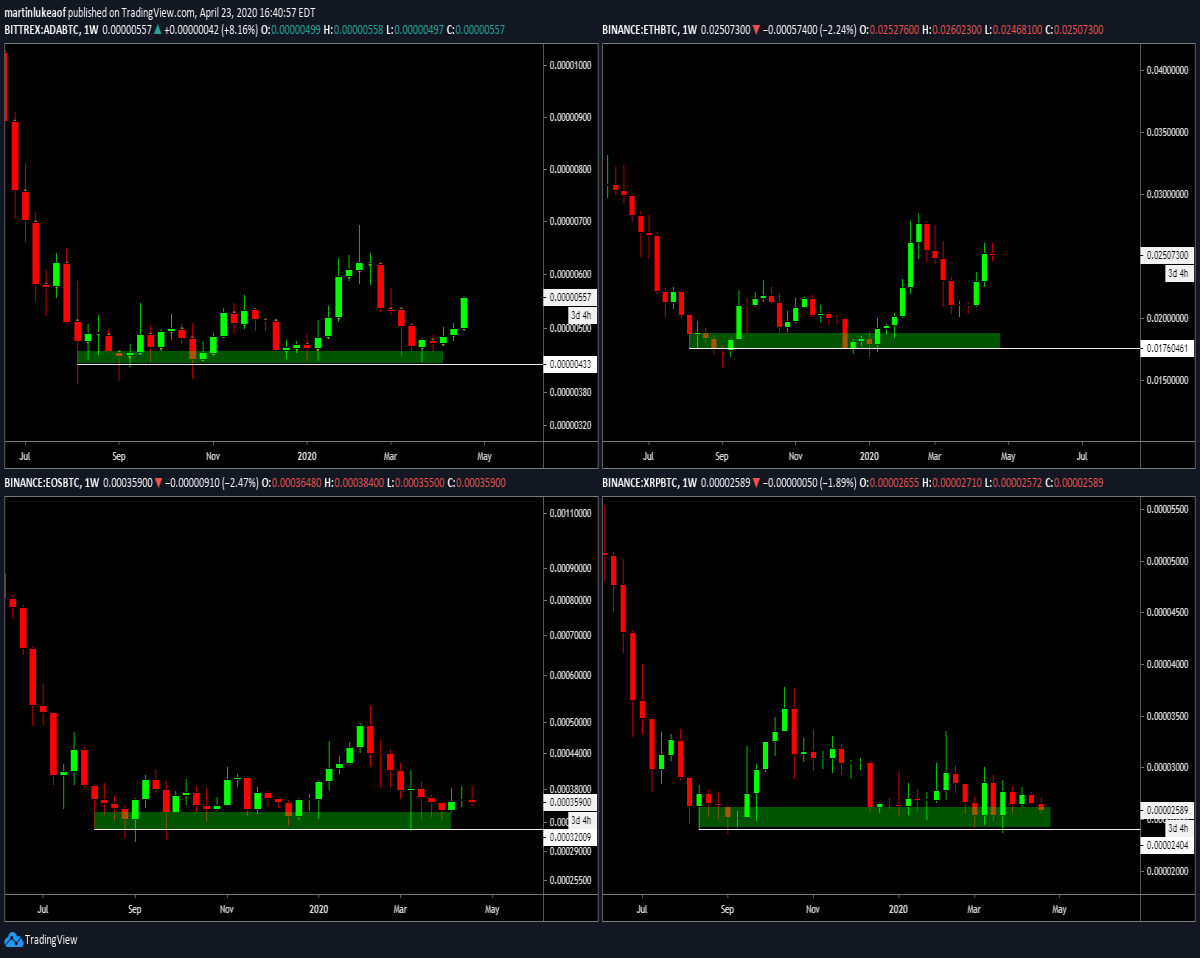1200x958 pixels.
Task: Click the green support zone on ADABTC chart
Action: coord(260,356)
